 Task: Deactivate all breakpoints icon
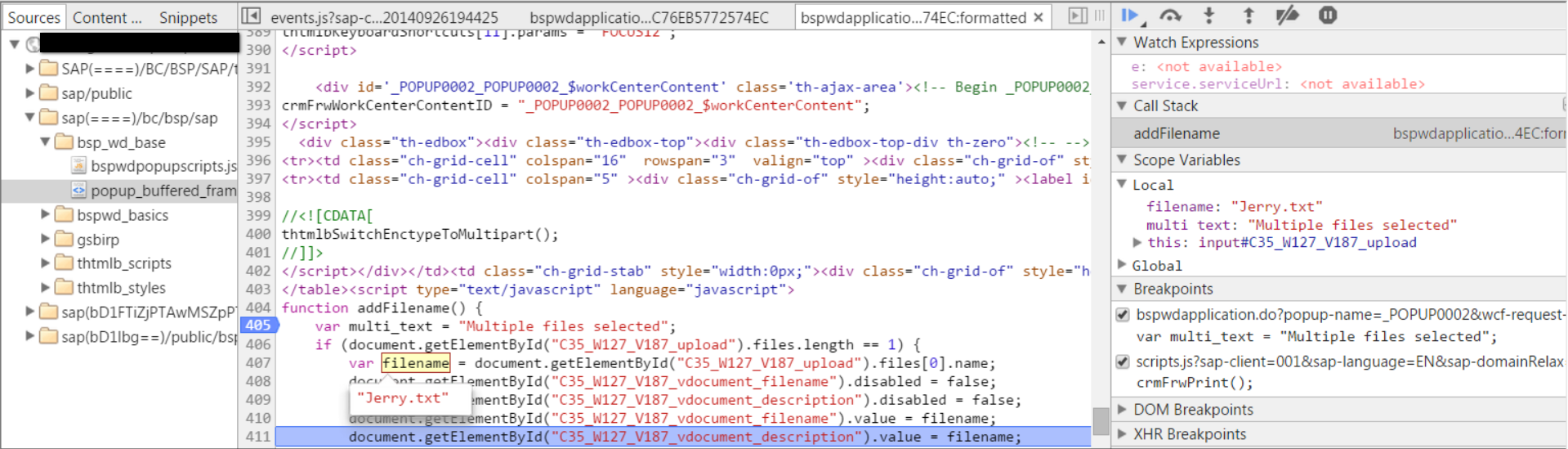click(1287, 16)
